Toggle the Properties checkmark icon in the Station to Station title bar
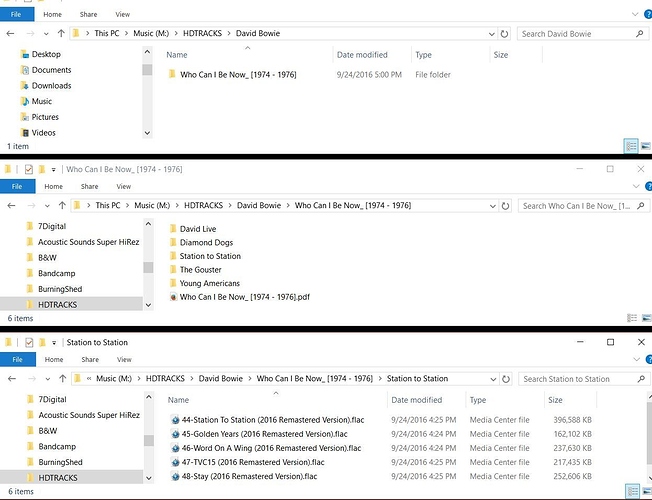This screenshot has width=652, height=500. [x=29, y=342]
